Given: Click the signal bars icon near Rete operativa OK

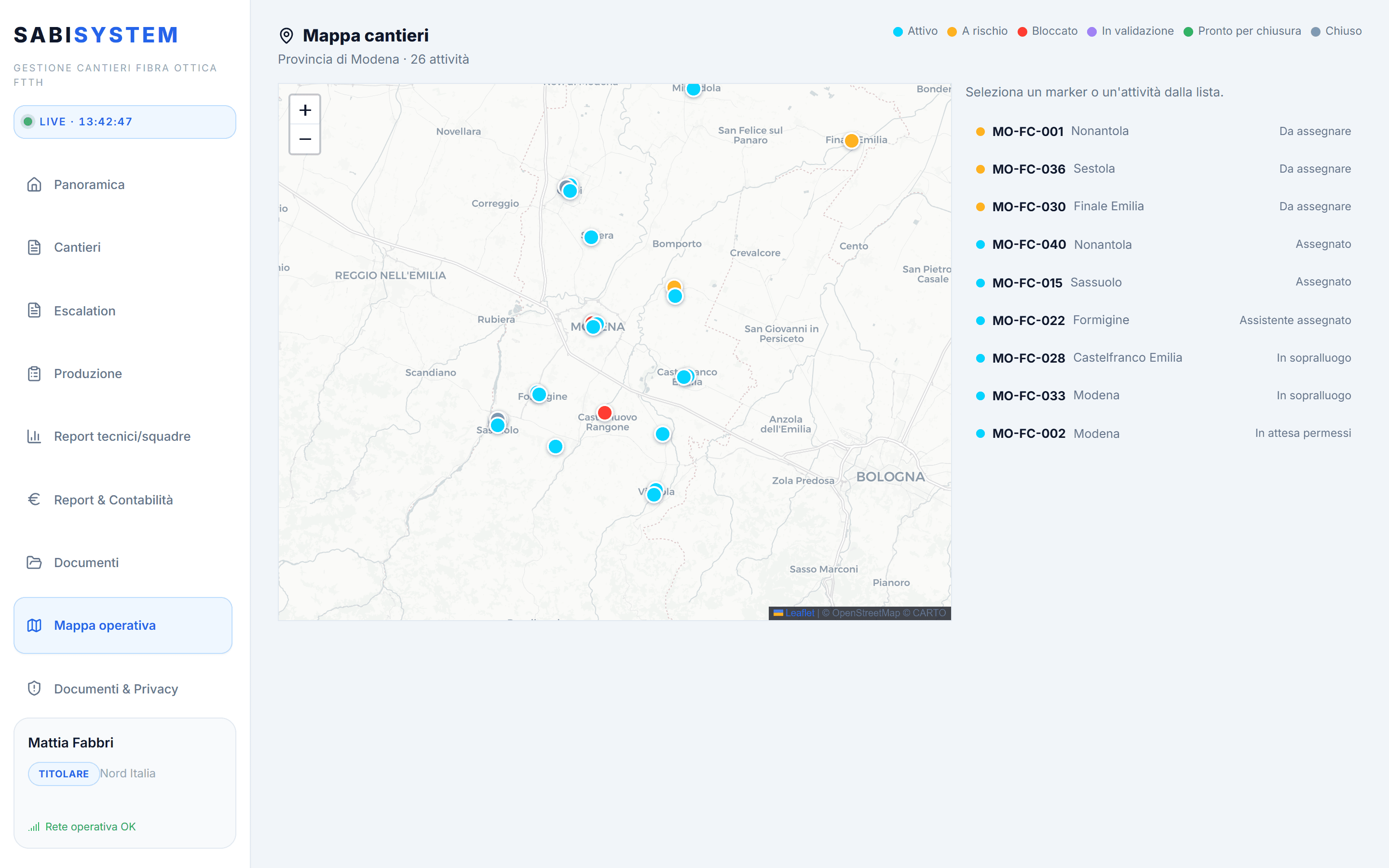Looking at the screenshot, I should (34, 827).
